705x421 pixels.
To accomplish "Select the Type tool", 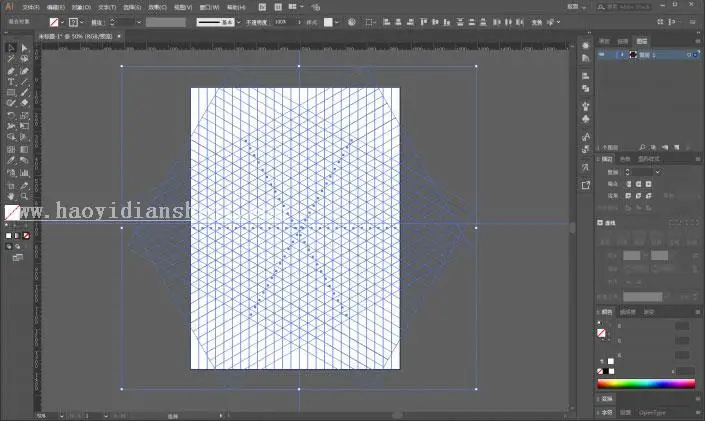I will (x=11, y=82).
